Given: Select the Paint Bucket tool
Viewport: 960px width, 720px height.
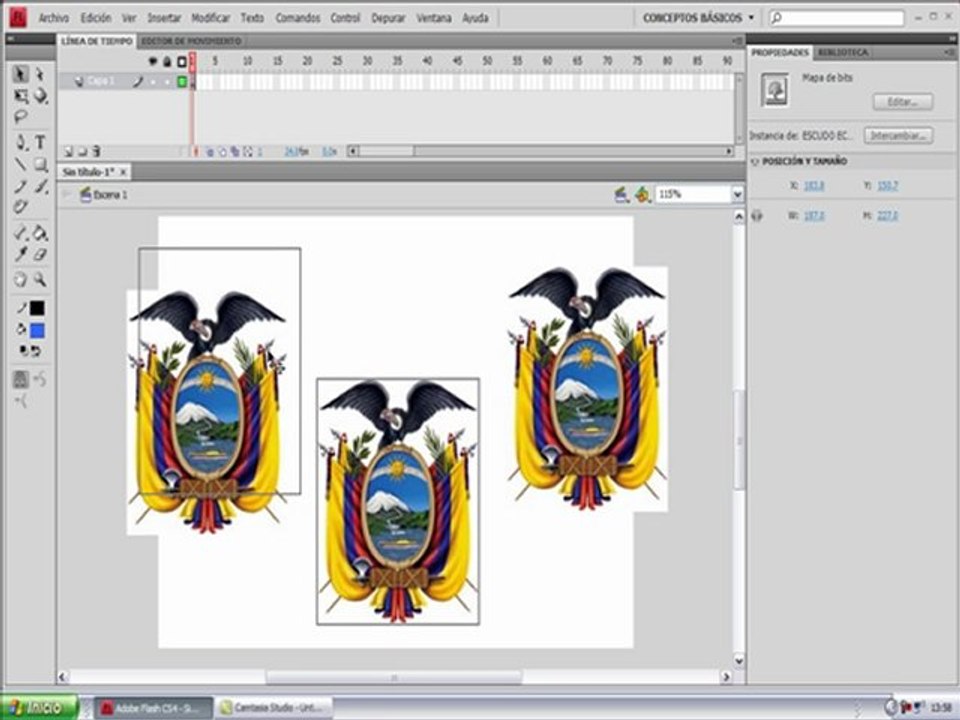Looking at the screenshot, I should click(40, 233).
